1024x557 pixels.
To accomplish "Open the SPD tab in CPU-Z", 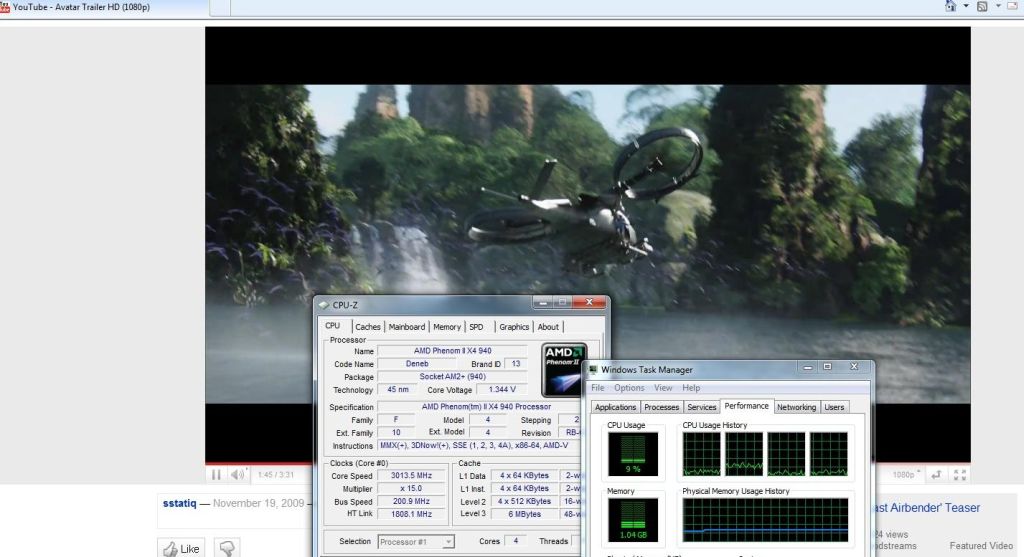I will point(476,326).
